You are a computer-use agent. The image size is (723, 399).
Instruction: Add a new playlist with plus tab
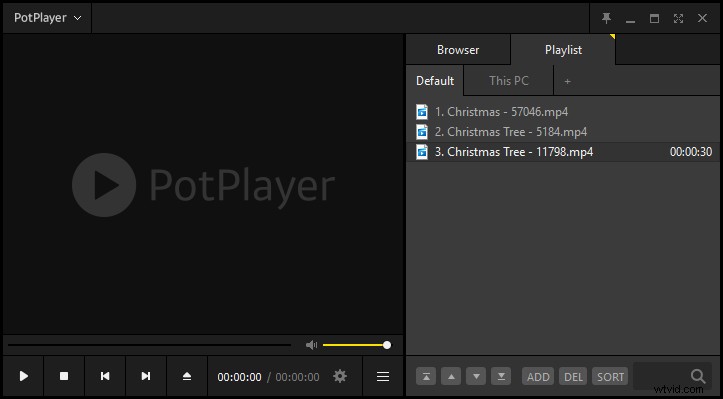(x=568, y=81)
